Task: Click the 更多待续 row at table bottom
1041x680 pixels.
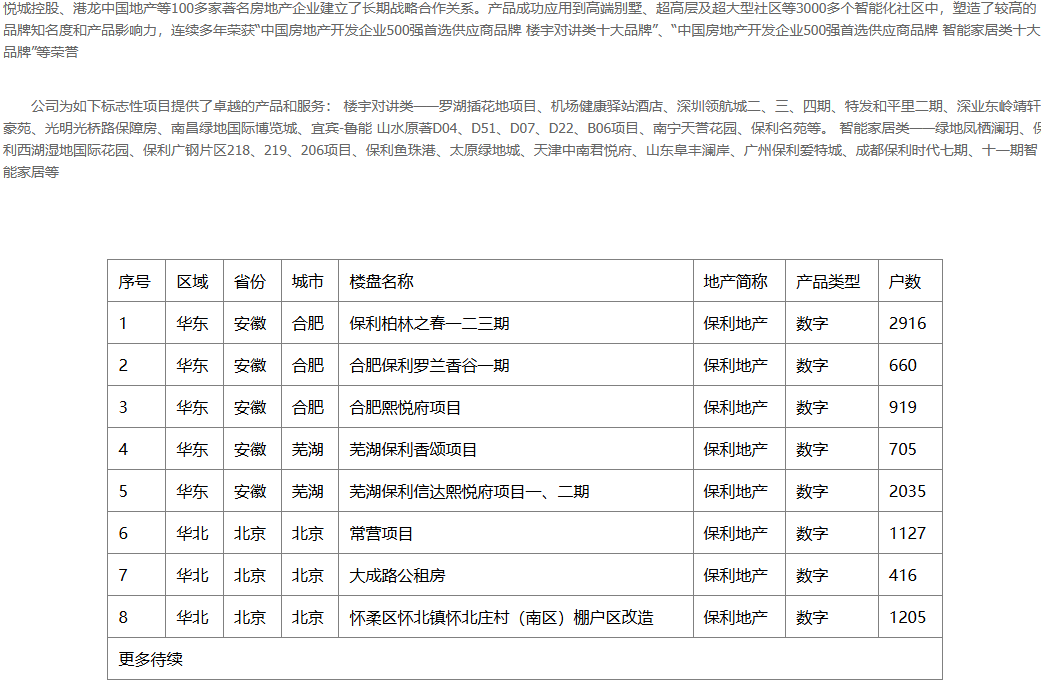Action: point(151,660)
